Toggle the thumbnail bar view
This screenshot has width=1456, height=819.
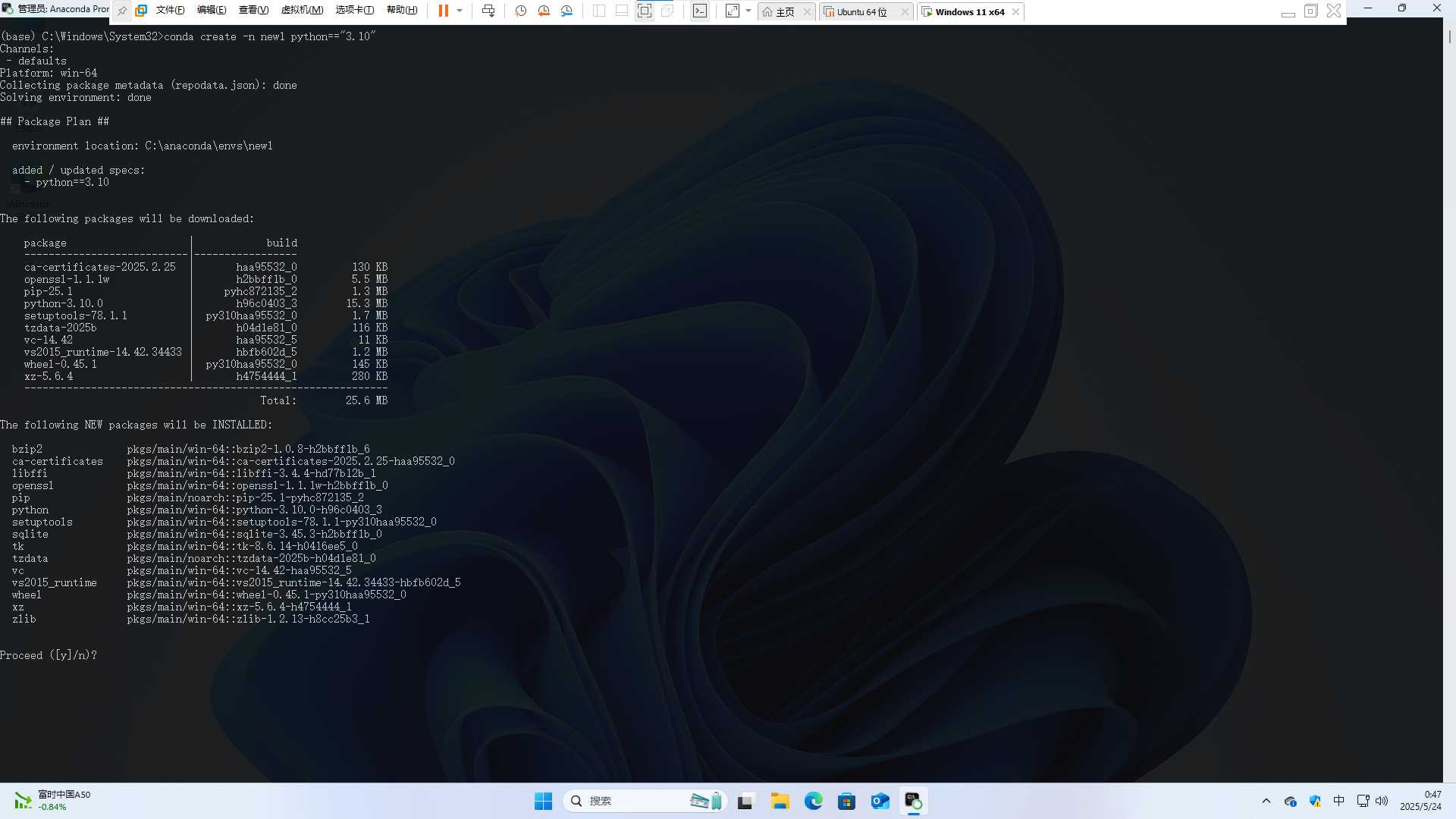(622, 11)
